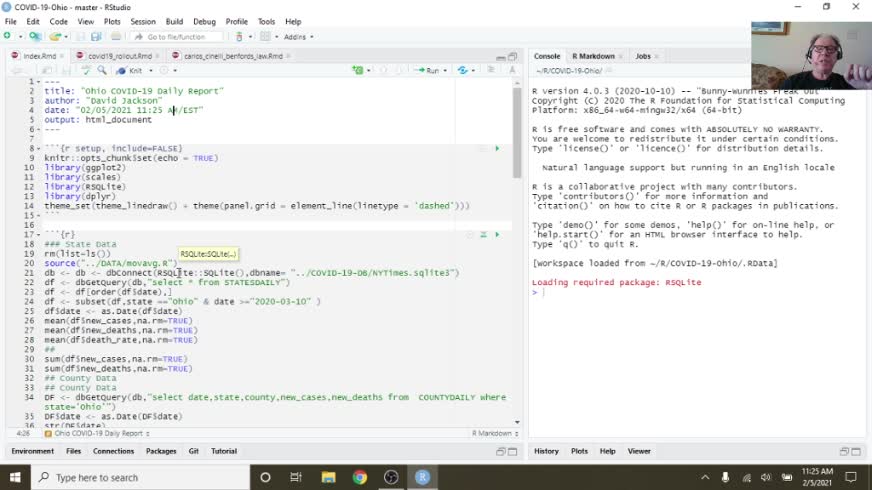This screenshot has width=872, height=490.
Task: Open the Session menu
Action: tap(143, 22)
